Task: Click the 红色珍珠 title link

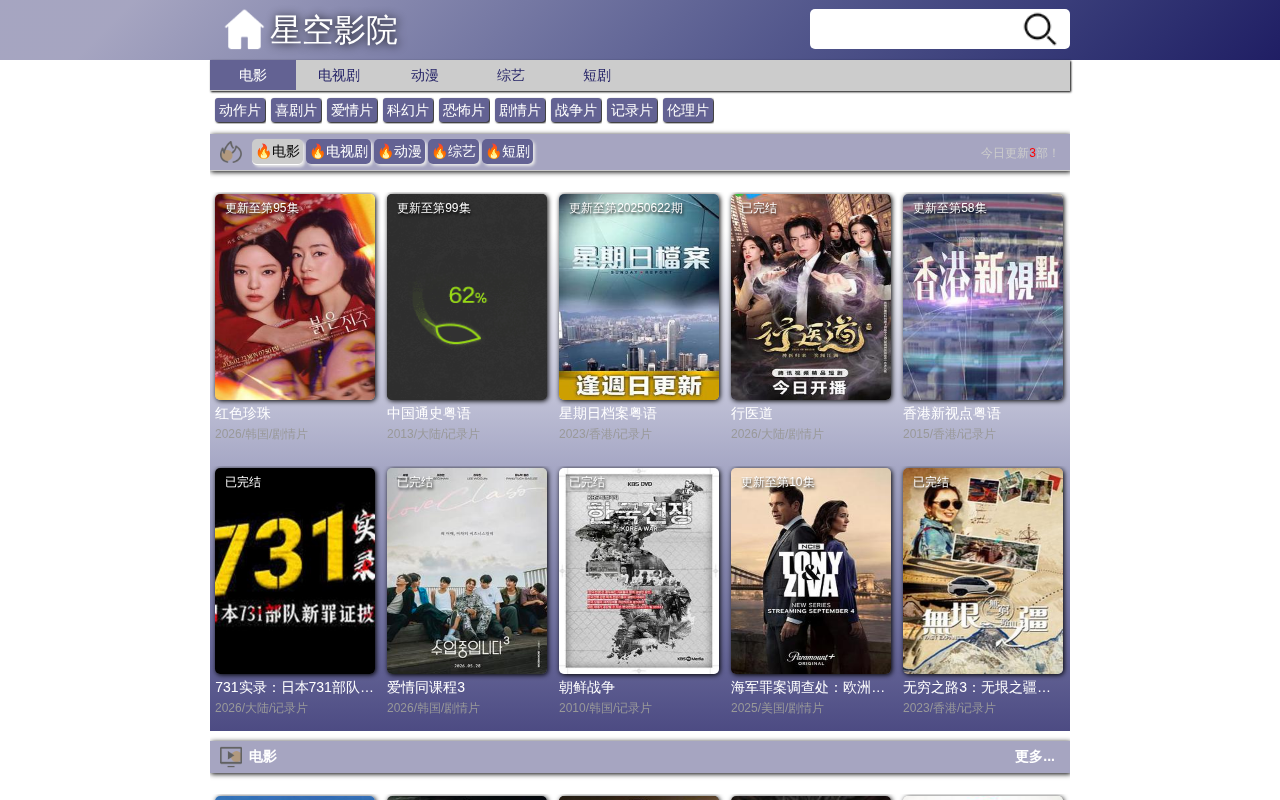Action: pyautogui.click(x=243, y=413)
